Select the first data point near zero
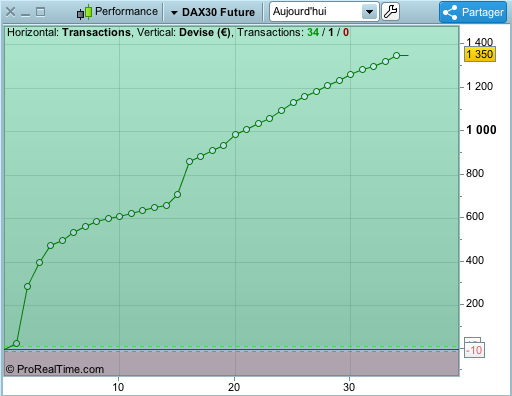Image resolution: width=512 pixels, height=396 pixels. tap(16, 343)
